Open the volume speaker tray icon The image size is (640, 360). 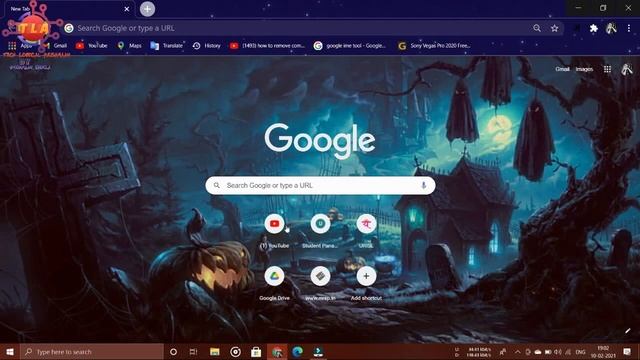[558, 352]
